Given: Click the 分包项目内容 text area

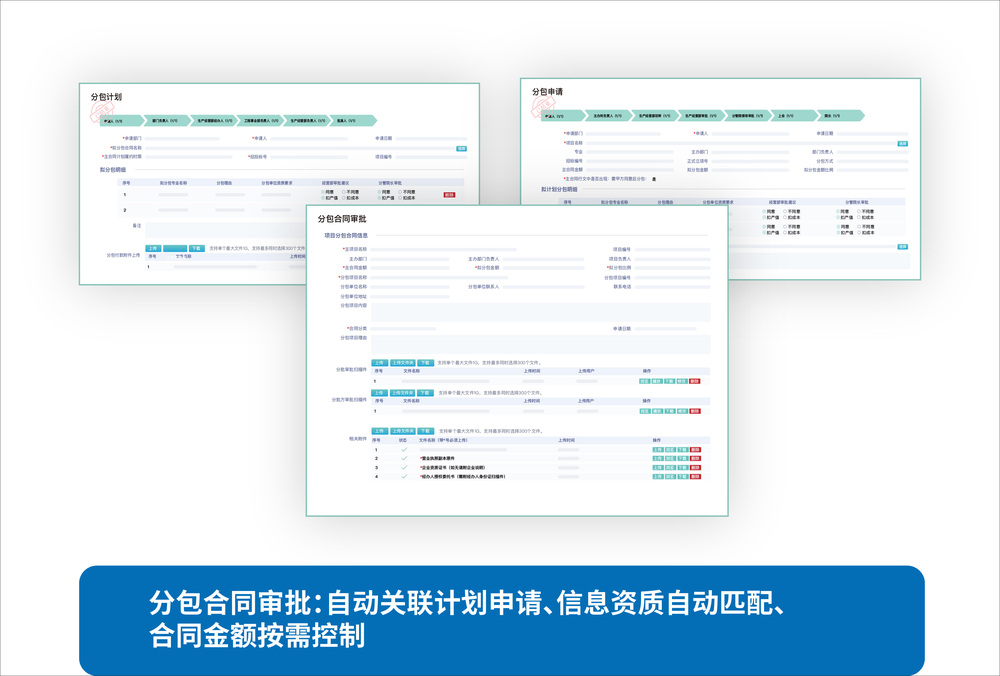Looking at the screenshot, I should point(540,313).
